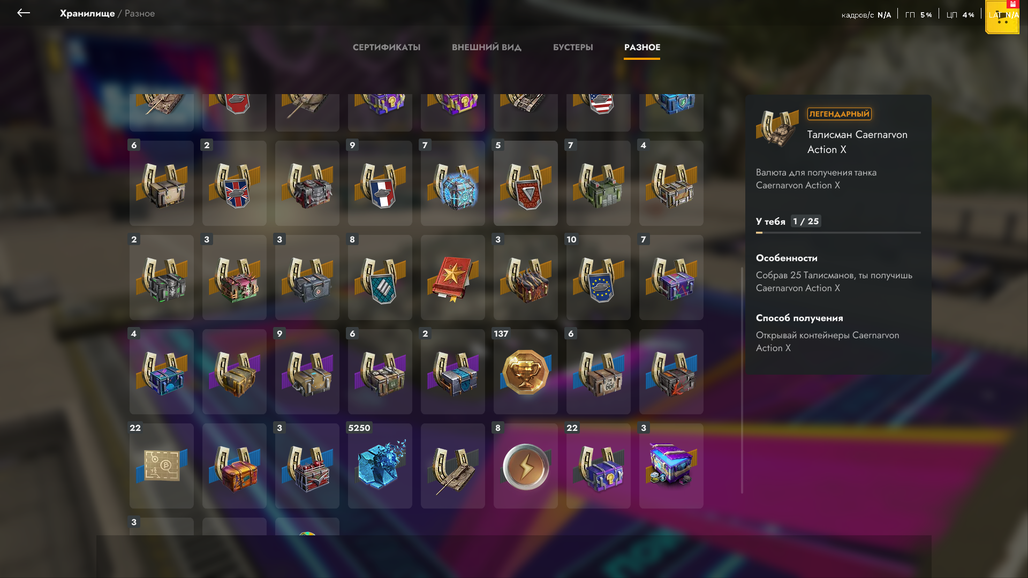
Task: Click the Caernarvon Action X talisman thumbnail
Action: 777,127
